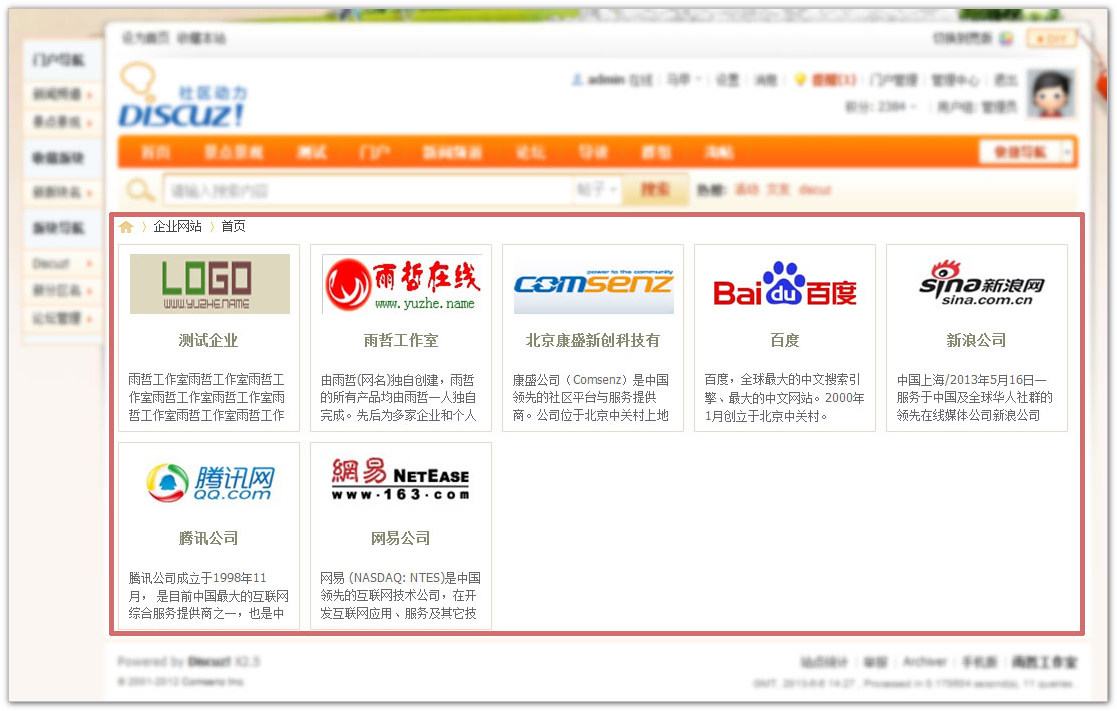The height and width of the screenshot is (711, 1117).
Task: Open the 雨哲工作室 company title
Action: click(x=401, y=341)
